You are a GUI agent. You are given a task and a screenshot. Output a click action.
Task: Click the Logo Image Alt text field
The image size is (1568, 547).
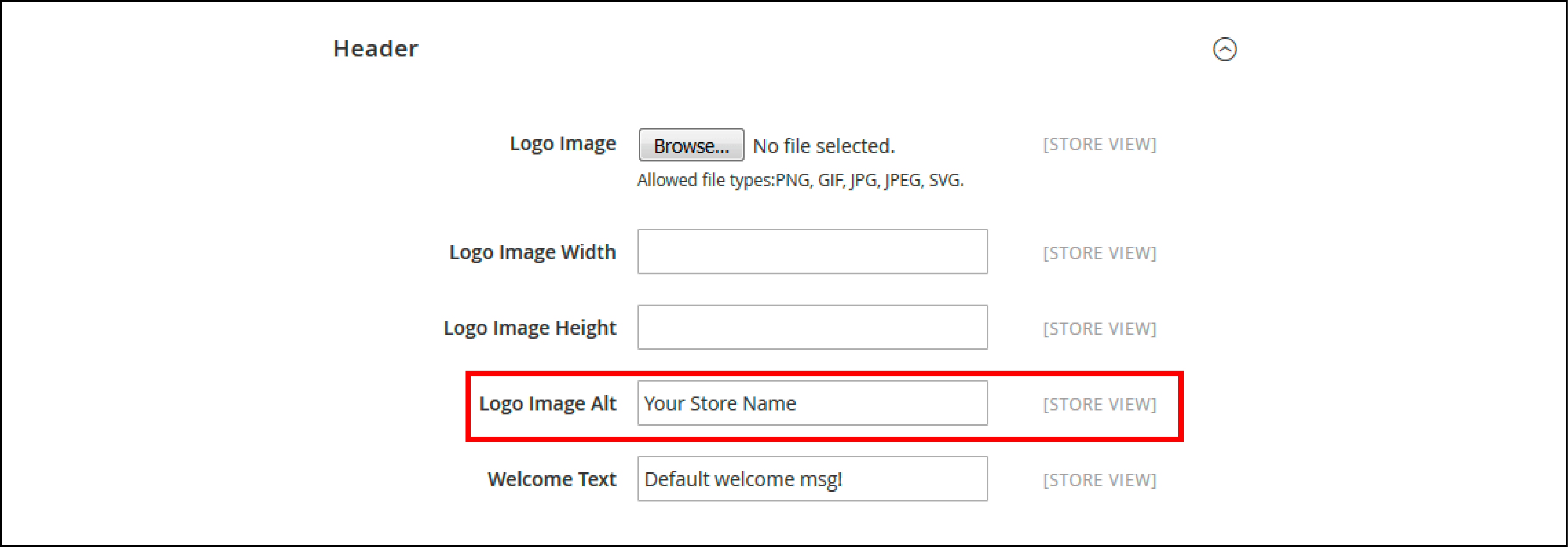pyautogui.click(x=812, y=403)
